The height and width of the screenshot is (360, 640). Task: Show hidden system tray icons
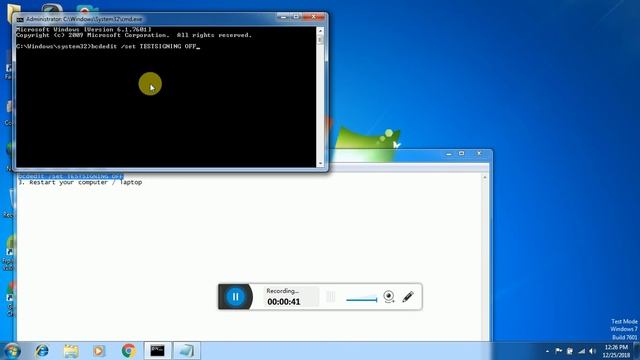(547, 351)
